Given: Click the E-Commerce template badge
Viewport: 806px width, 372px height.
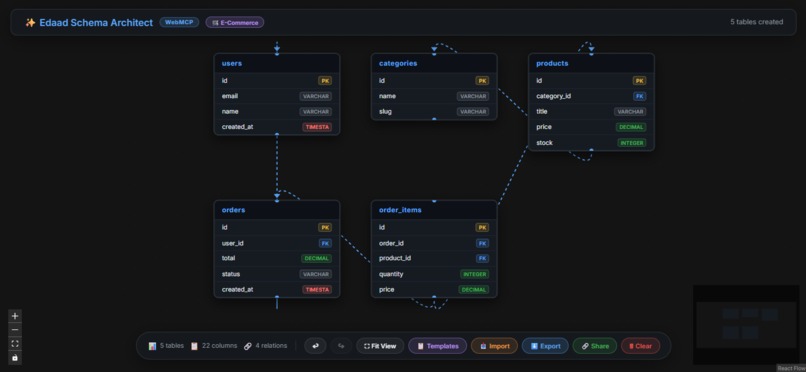Looking at the screenshot, I should 235,23.
